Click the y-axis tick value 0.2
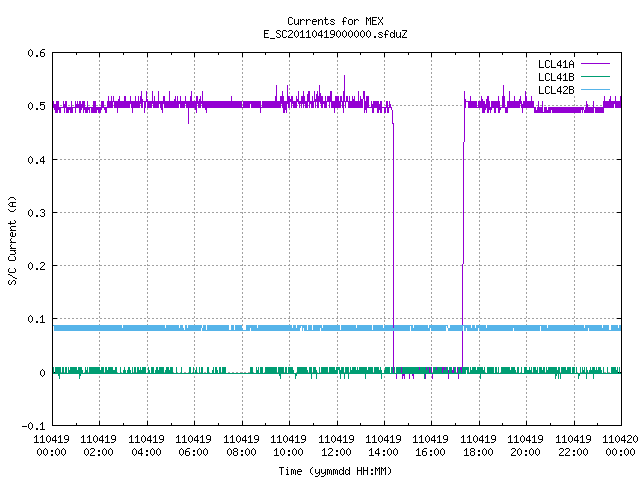Viewport: 640px width, 480px height. tap(36, 266)
